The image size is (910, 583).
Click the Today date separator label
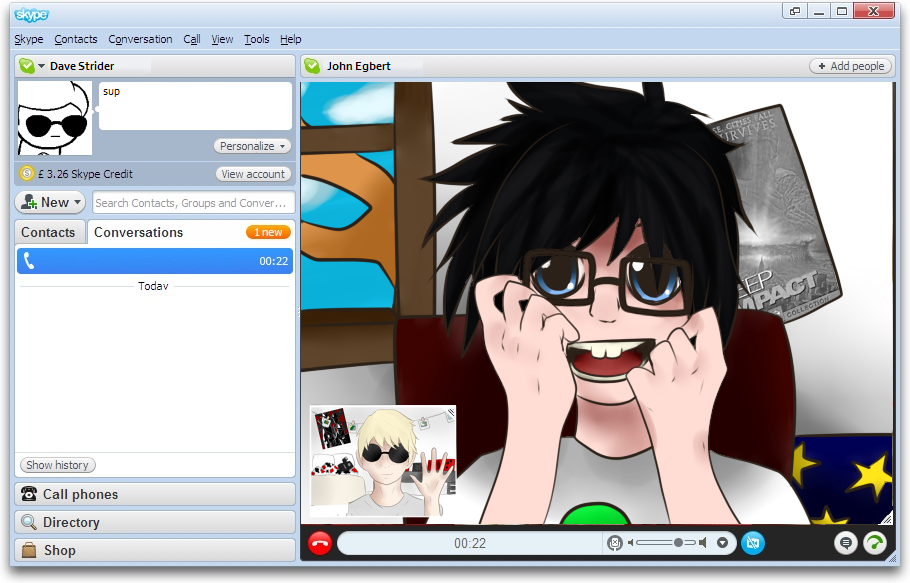tap(153, 286)
